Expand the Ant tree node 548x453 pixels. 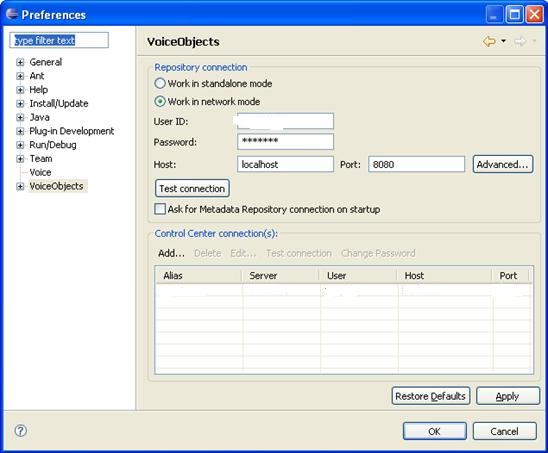(x=20, y=76)
